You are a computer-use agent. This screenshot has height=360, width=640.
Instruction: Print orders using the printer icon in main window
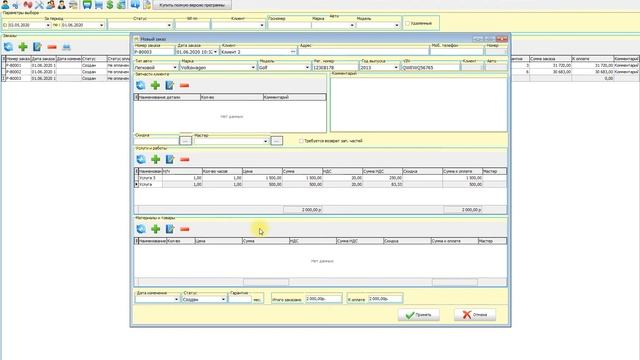click(67, 47)
